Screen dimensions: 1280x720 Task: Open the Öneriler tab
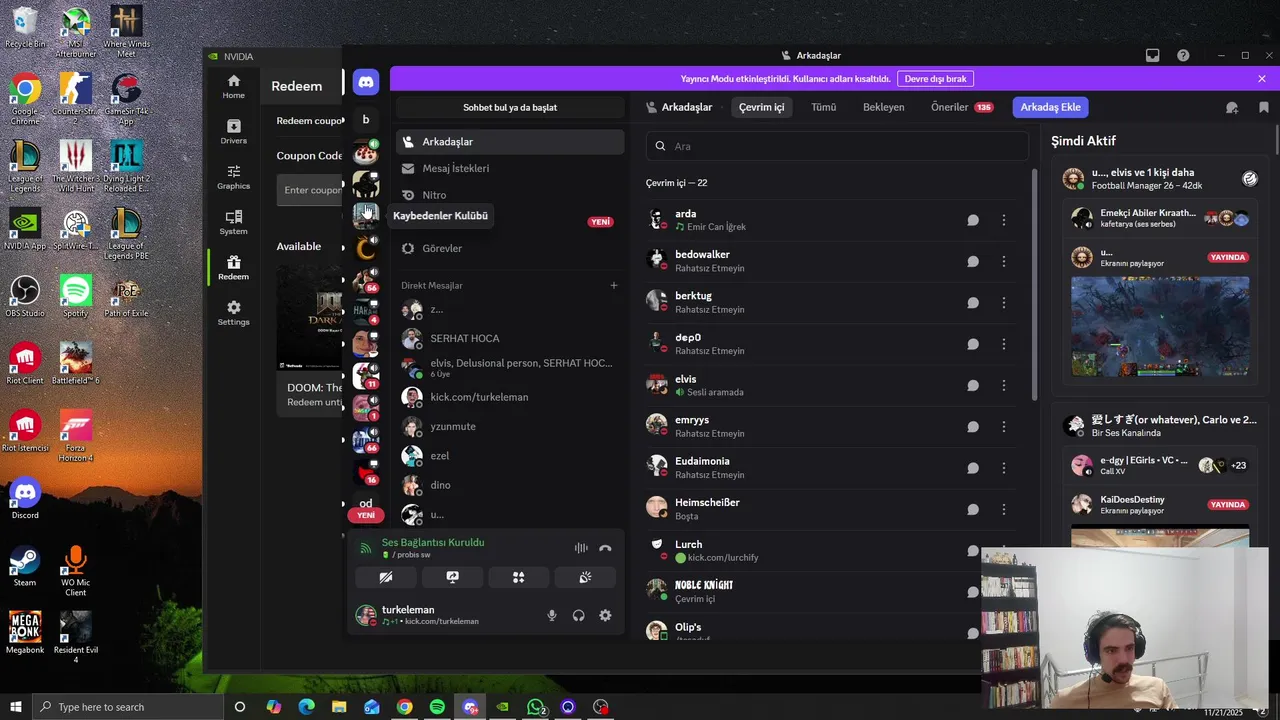961,107
